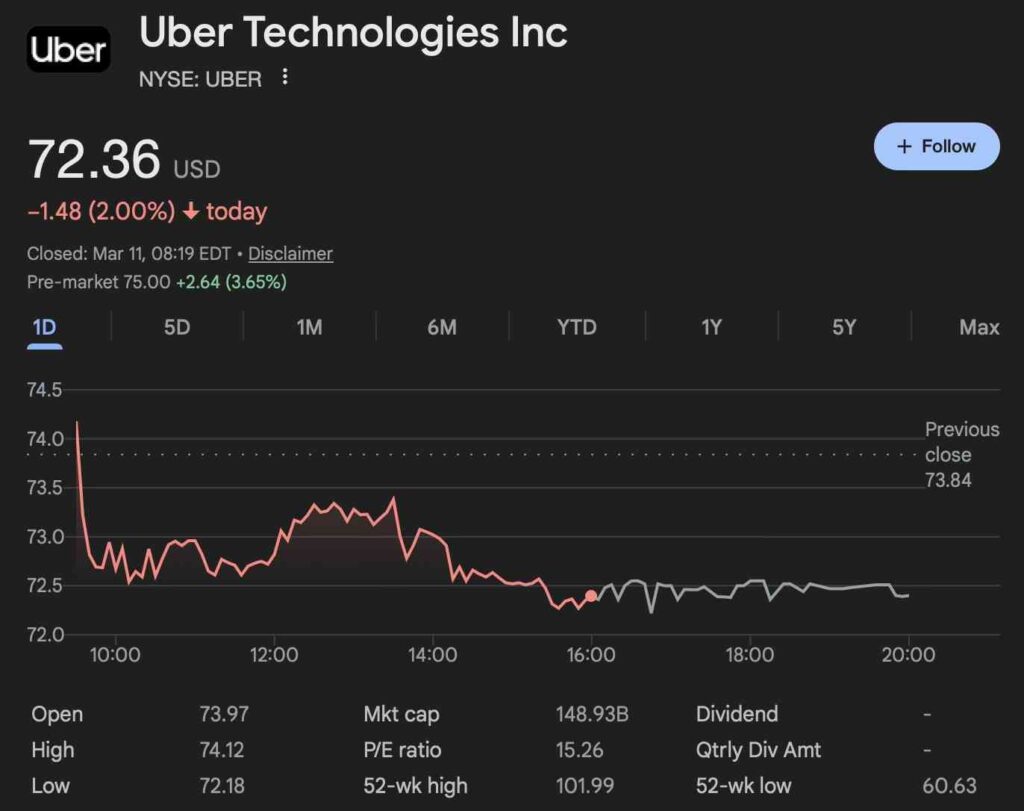Click the down arrow next to today
The image size is (1024, 811).
pos(191,212)
